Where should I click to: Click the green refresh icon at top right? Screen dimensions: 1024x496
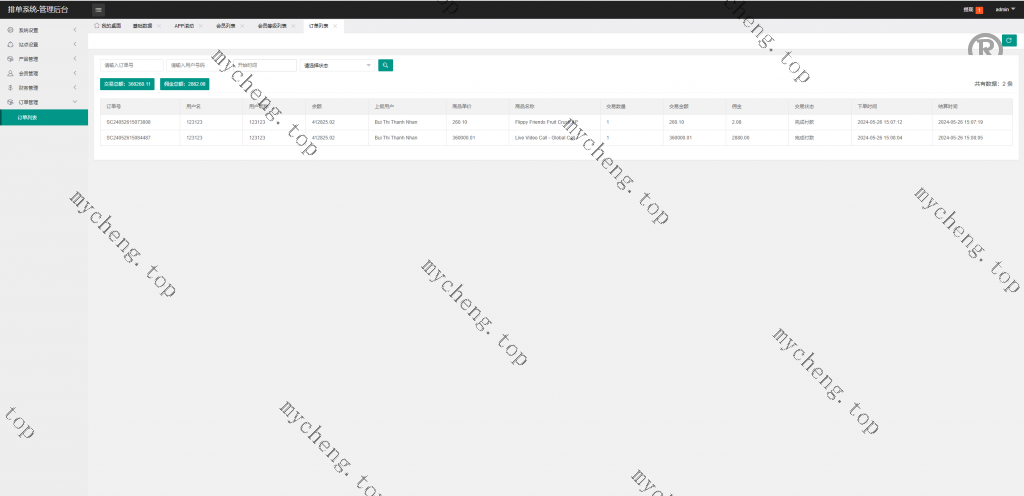click(1009, 39)
